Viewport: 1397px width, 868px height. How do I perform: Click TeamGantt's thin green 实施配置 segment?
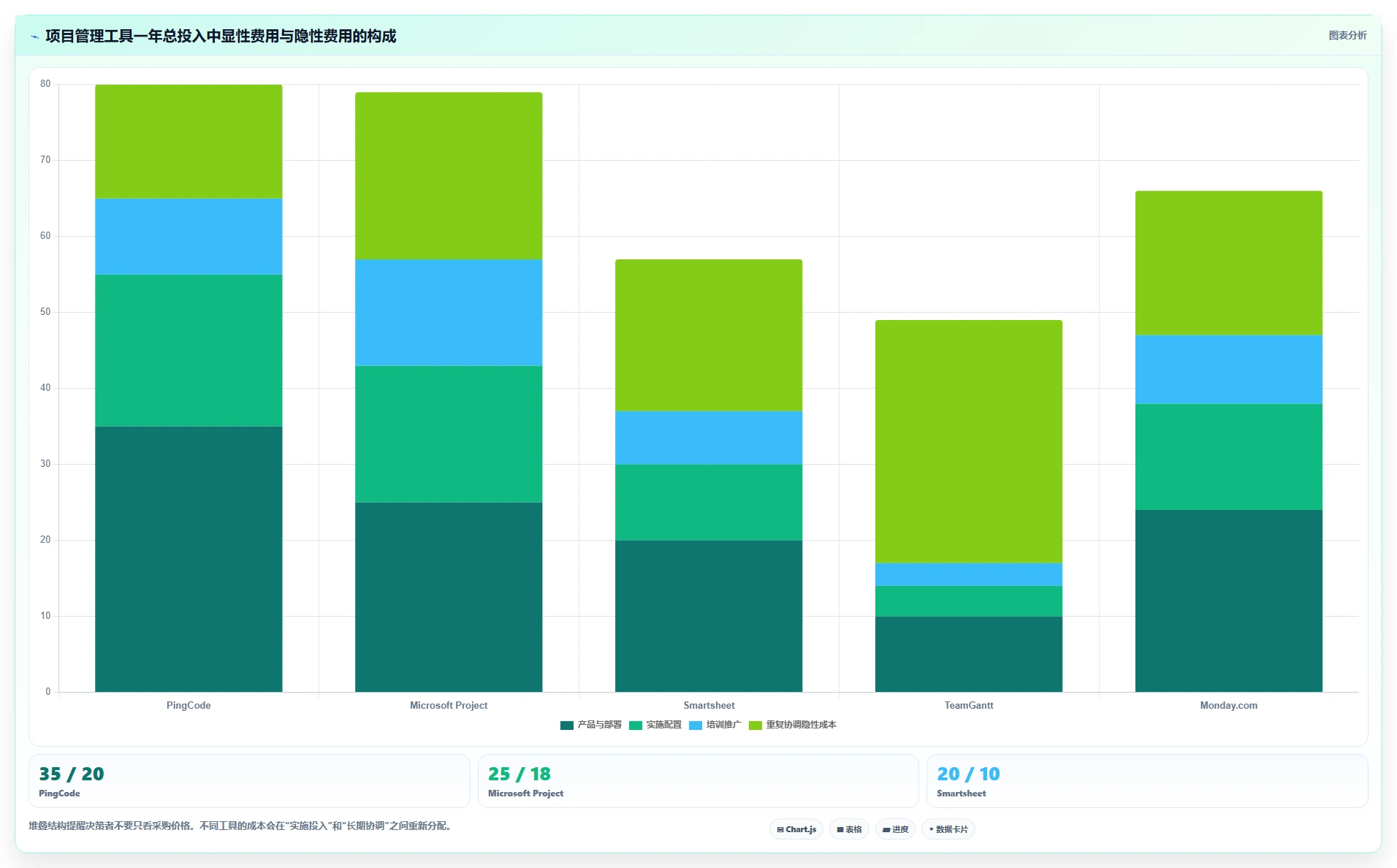[969, 601]
